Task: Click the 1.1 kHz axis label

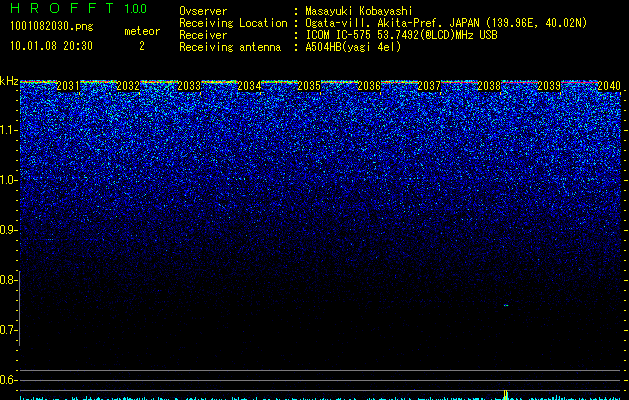Action: tap(9, 130)
